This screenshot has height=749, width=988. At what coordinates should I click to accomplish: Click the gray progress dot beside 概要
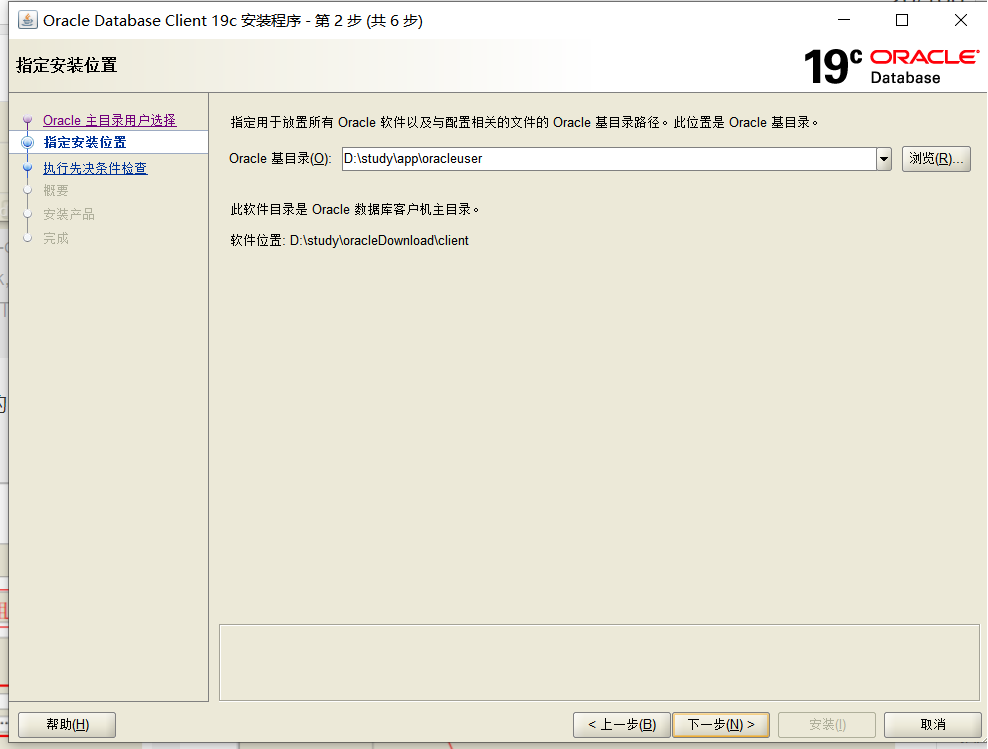point(27,190)
